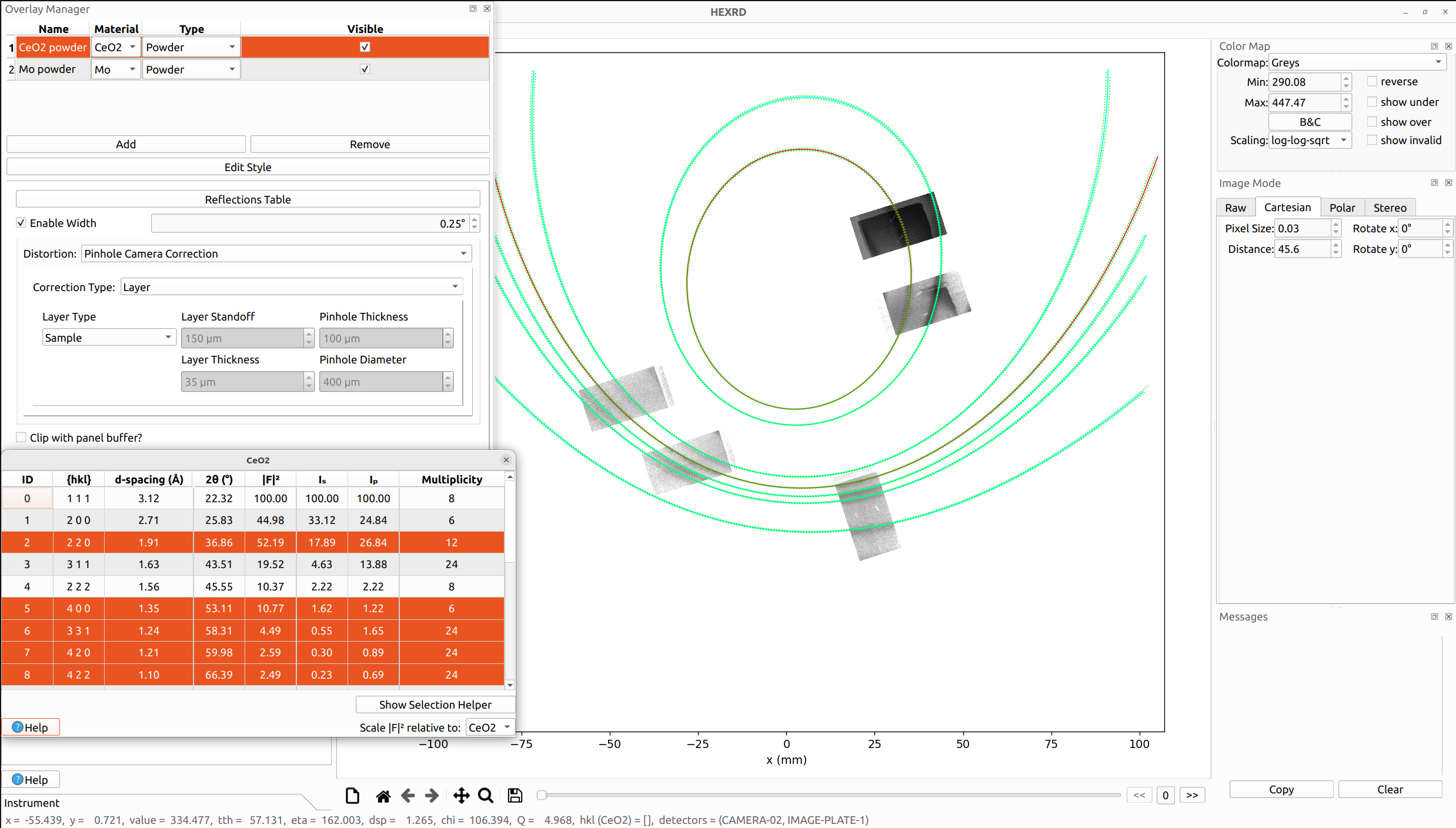Uncheck the Enable Width checkbox

point(21,223)
